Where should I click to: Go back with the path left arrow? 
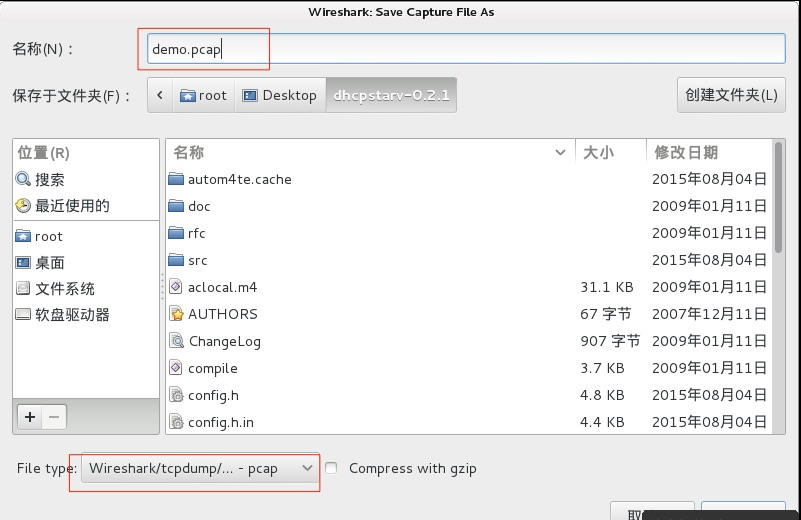pyautogui.click(x=160, y=95)
